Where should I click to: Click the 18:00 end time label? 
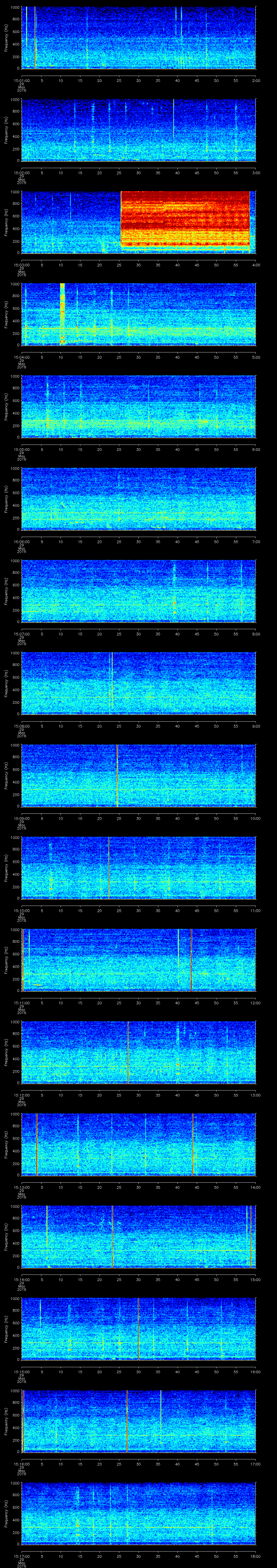(x=255, y=1556)
